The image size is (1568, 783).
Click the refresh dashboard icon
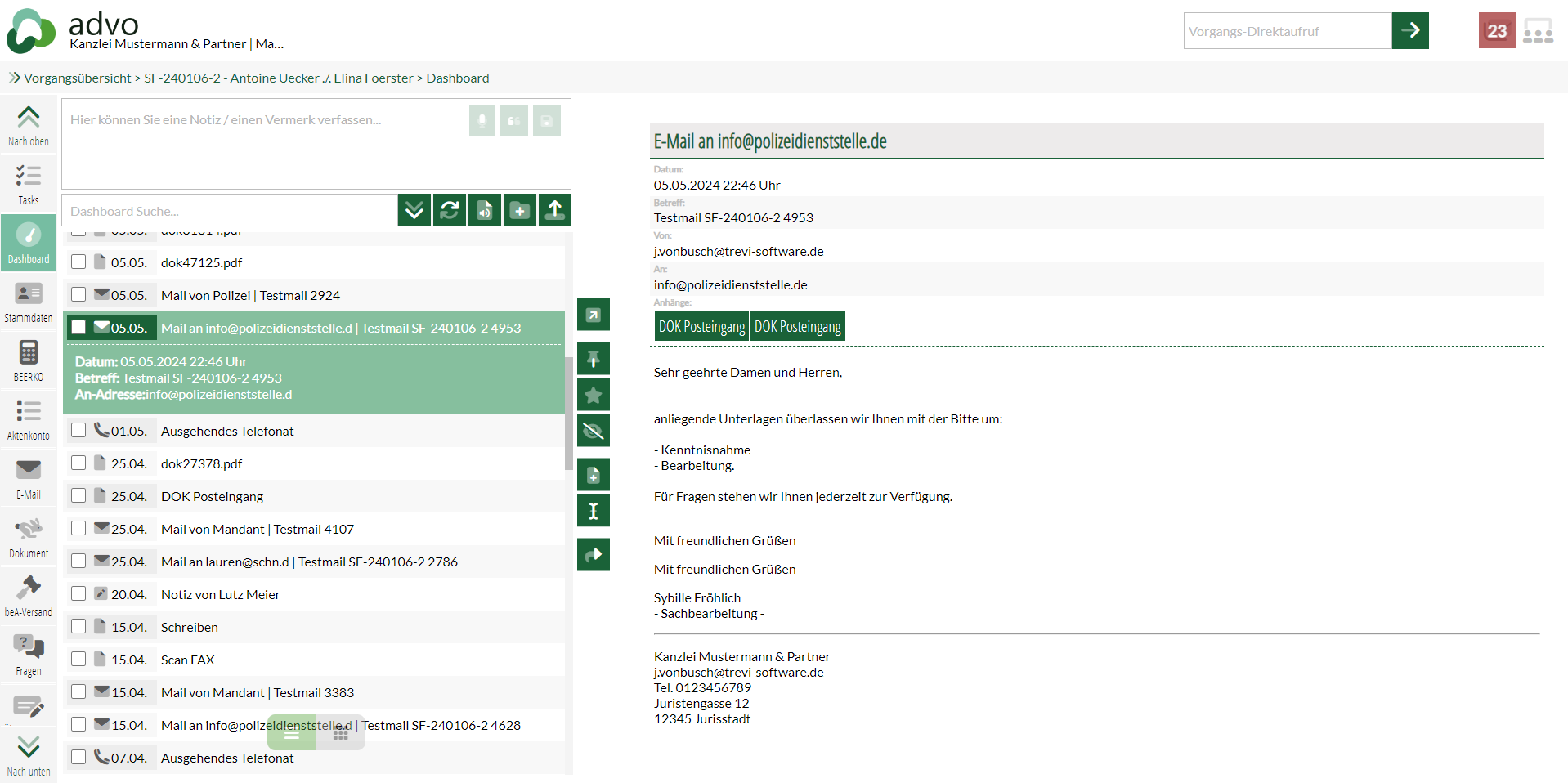point(449,210)
